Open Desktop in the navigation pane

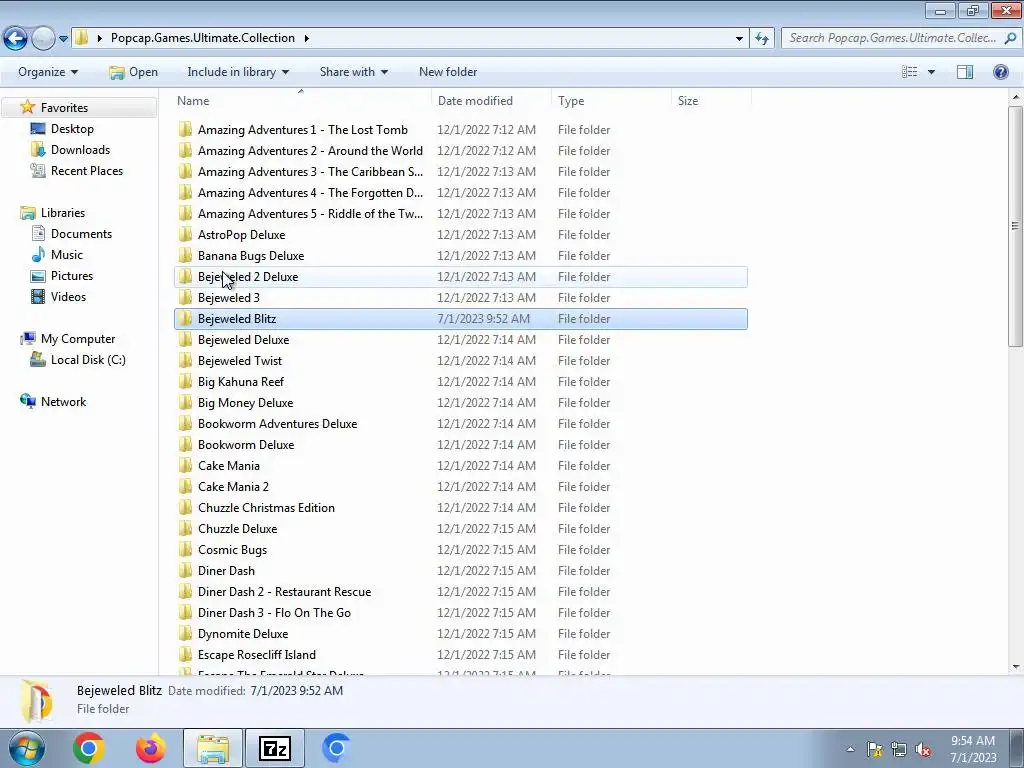tap(72, 129)
